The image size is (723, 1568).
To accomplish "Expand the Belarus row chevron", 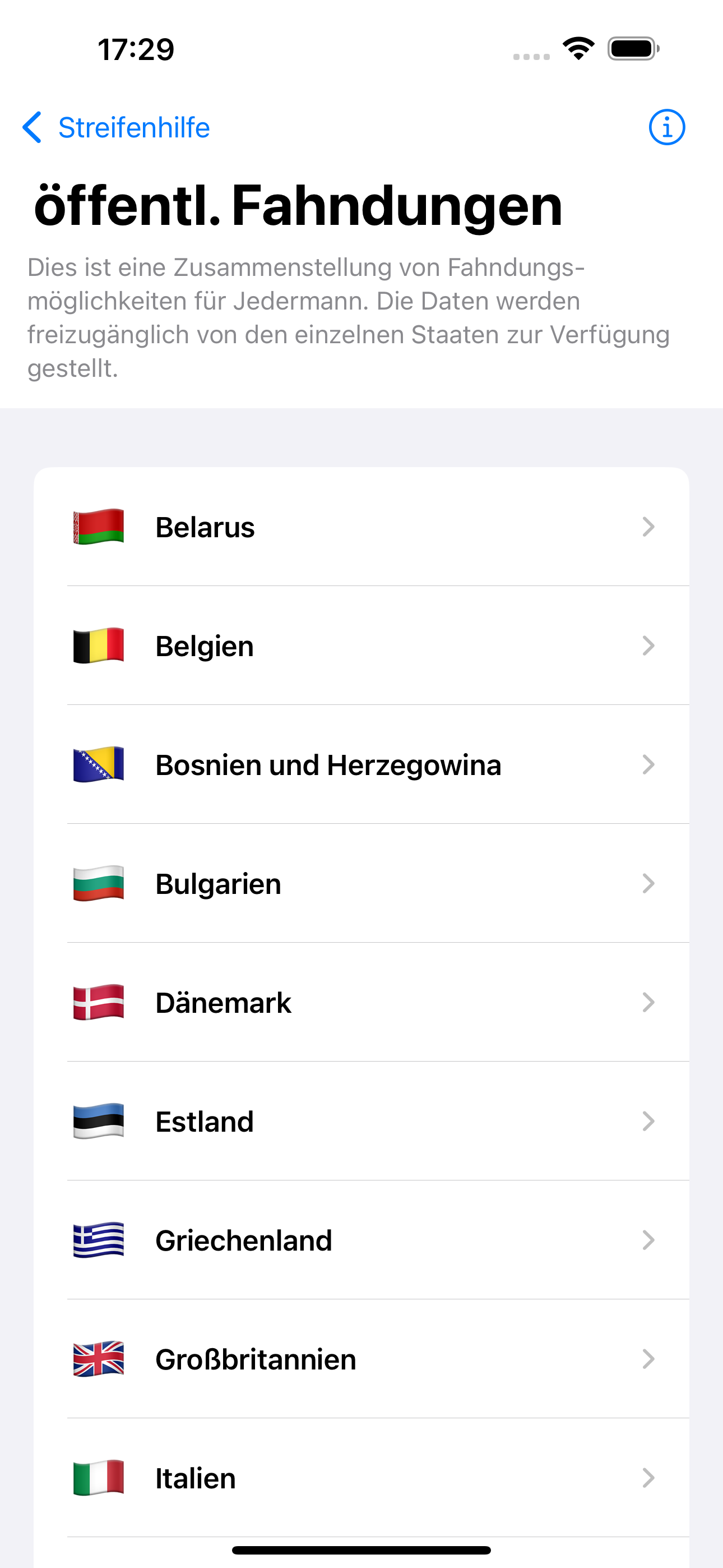I will (648, 527).
